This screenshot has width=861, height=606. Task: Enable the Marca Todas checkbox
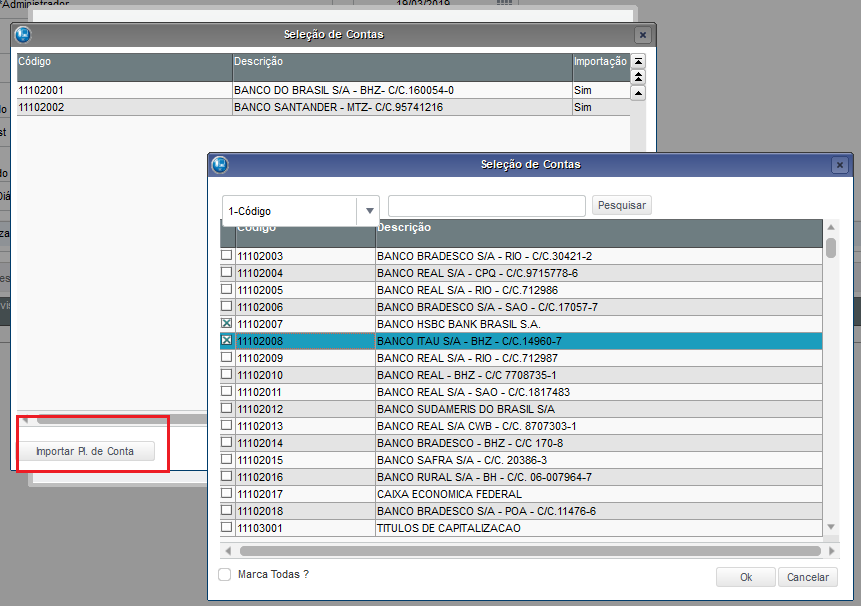click(225, 574)
